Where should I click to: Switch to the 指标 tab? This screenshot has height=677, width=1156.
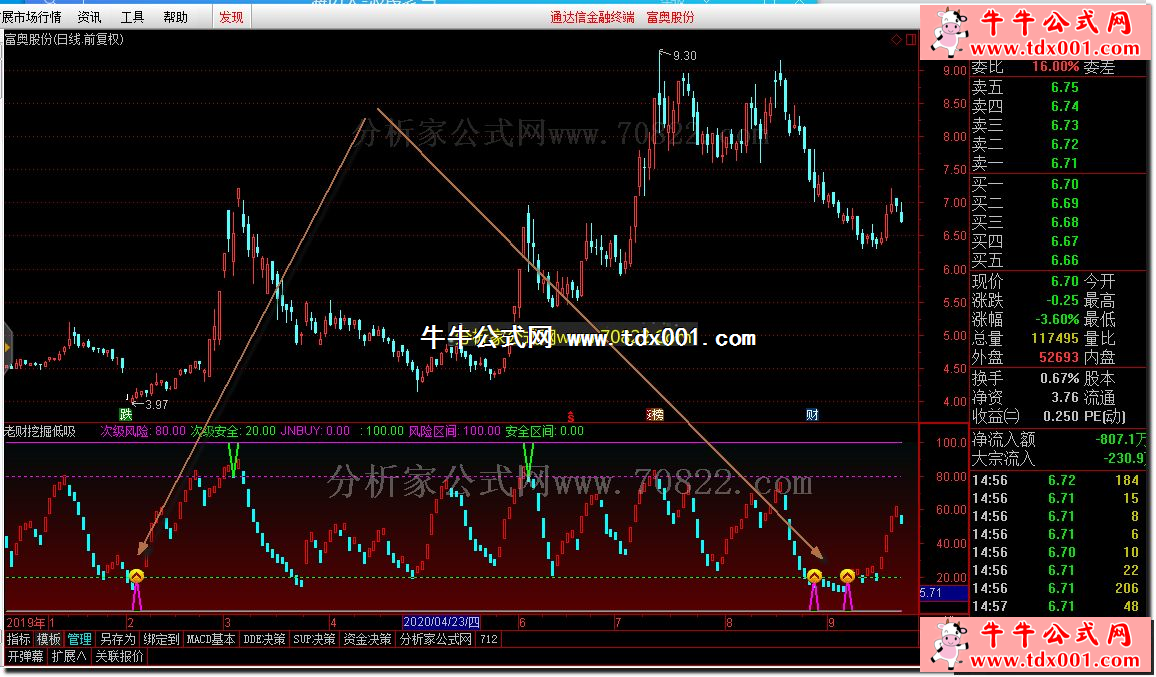pos(19,639)
